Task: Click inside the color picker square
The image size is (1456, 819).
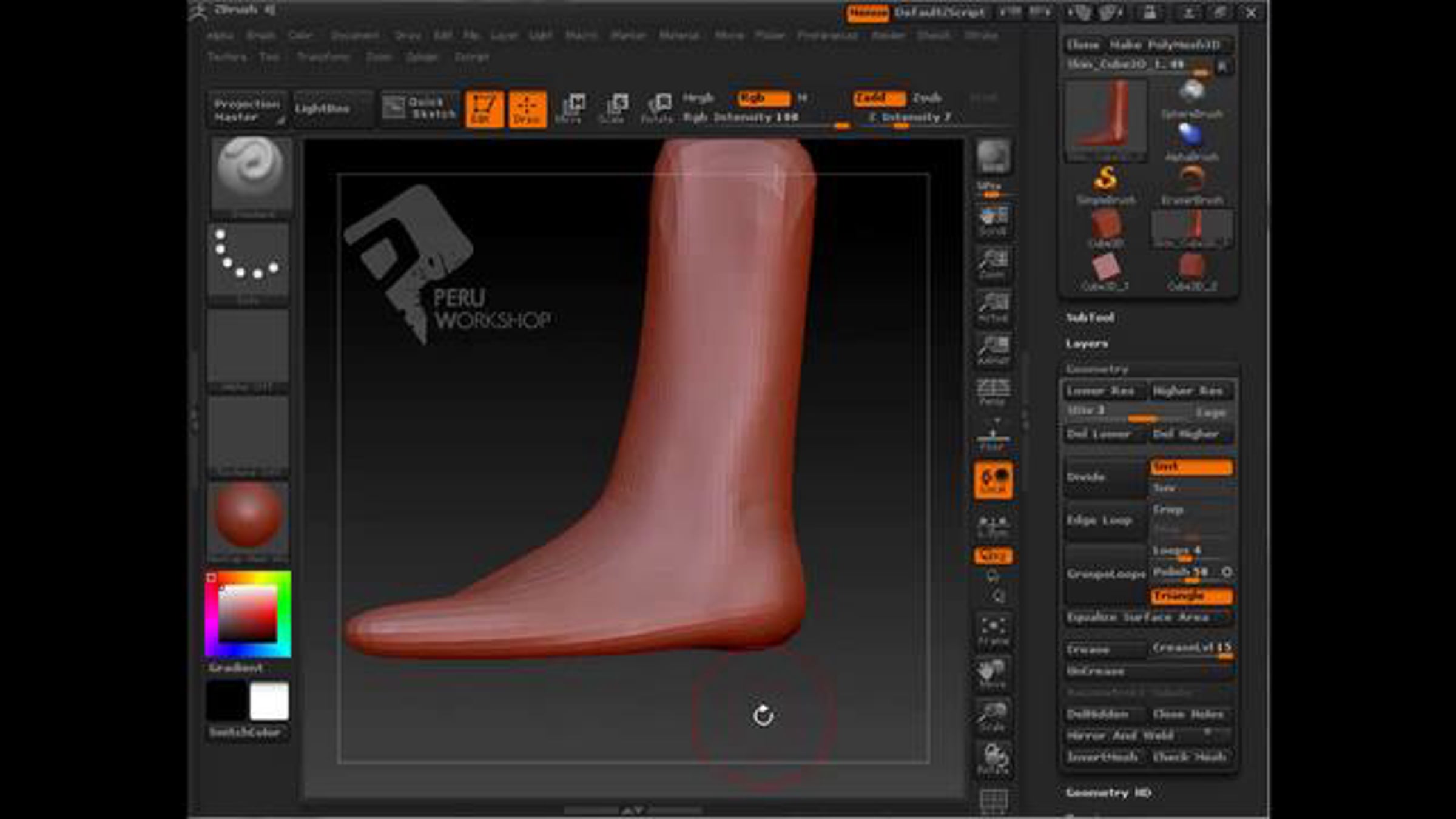Action: click(248, 614)
